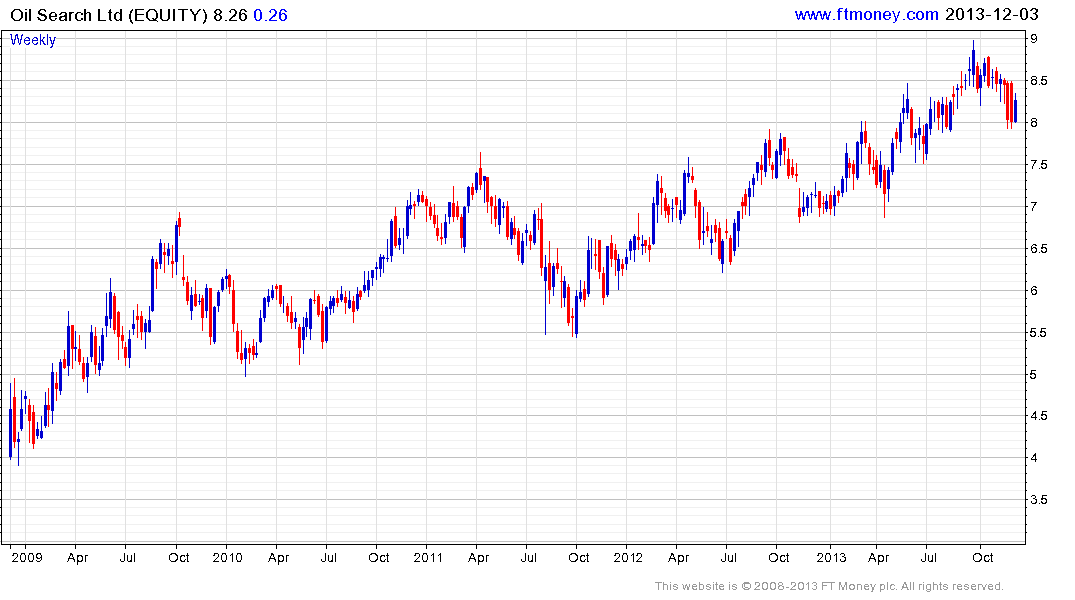The width and height of the screenshot is (1075, 600).
Task: Select the blue price change 0.26
Action: coord(270,15)
